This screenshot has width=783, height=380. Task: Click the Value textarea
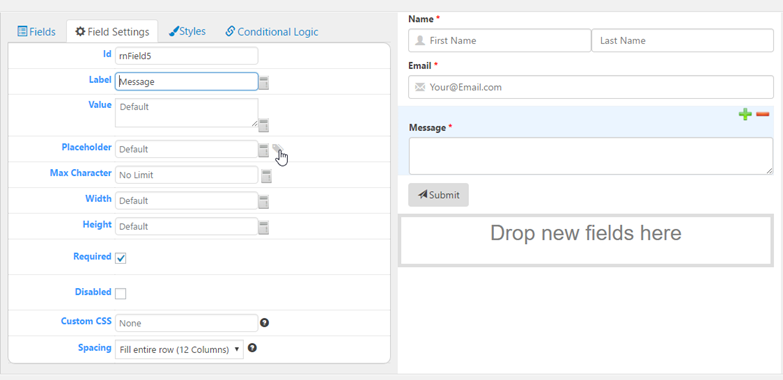point(187,113)
